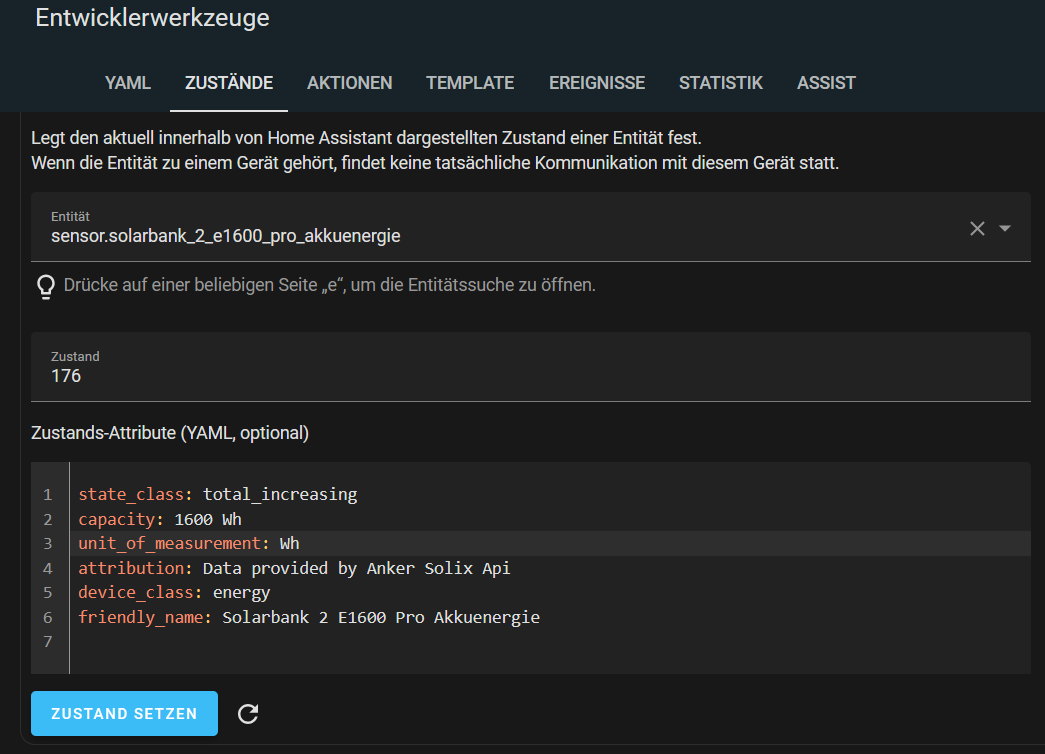Select the unit_of_measurement line in editor

pyautogui.click(x=189, y=543)
